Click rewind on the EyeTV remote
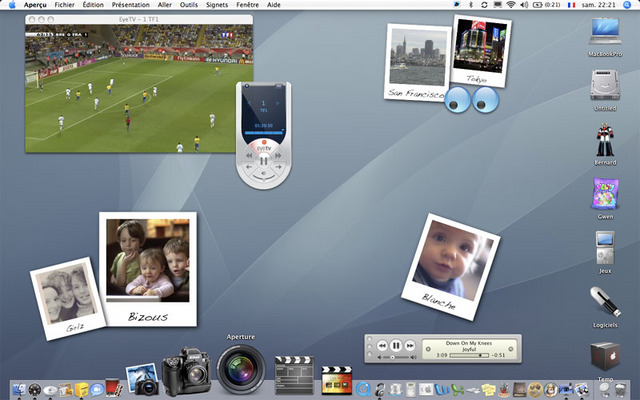The width and height of the screenshot is (640, 400). (x=249, y=156)
